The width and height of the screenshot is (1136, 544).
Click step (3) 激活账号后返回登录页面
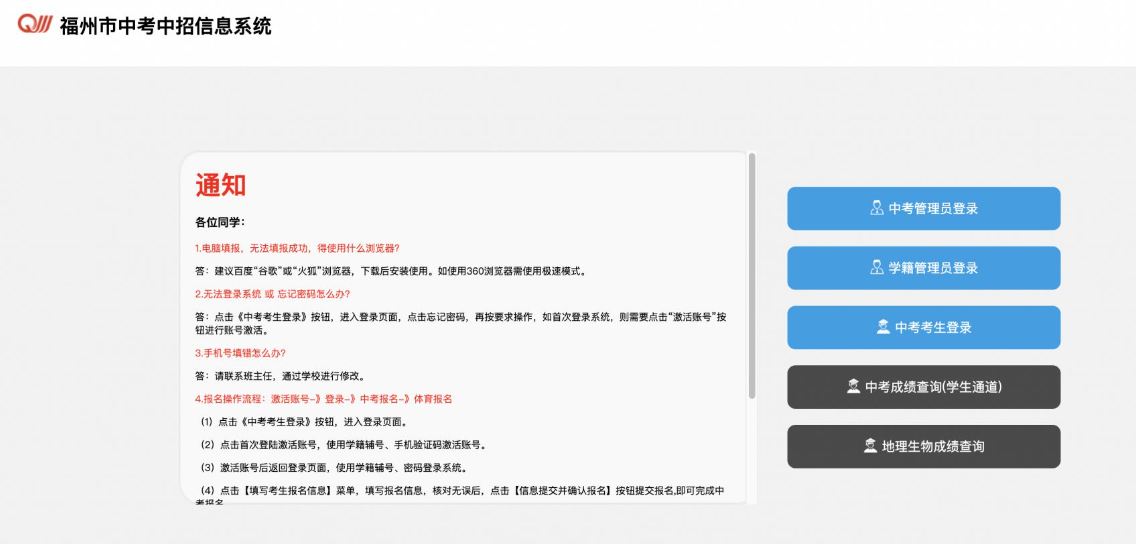333,468
